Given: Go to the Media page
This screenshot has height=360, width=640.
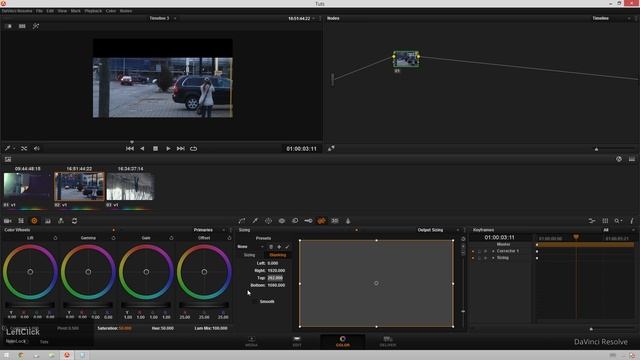Looking at the screenshot, I should [251, 341].
